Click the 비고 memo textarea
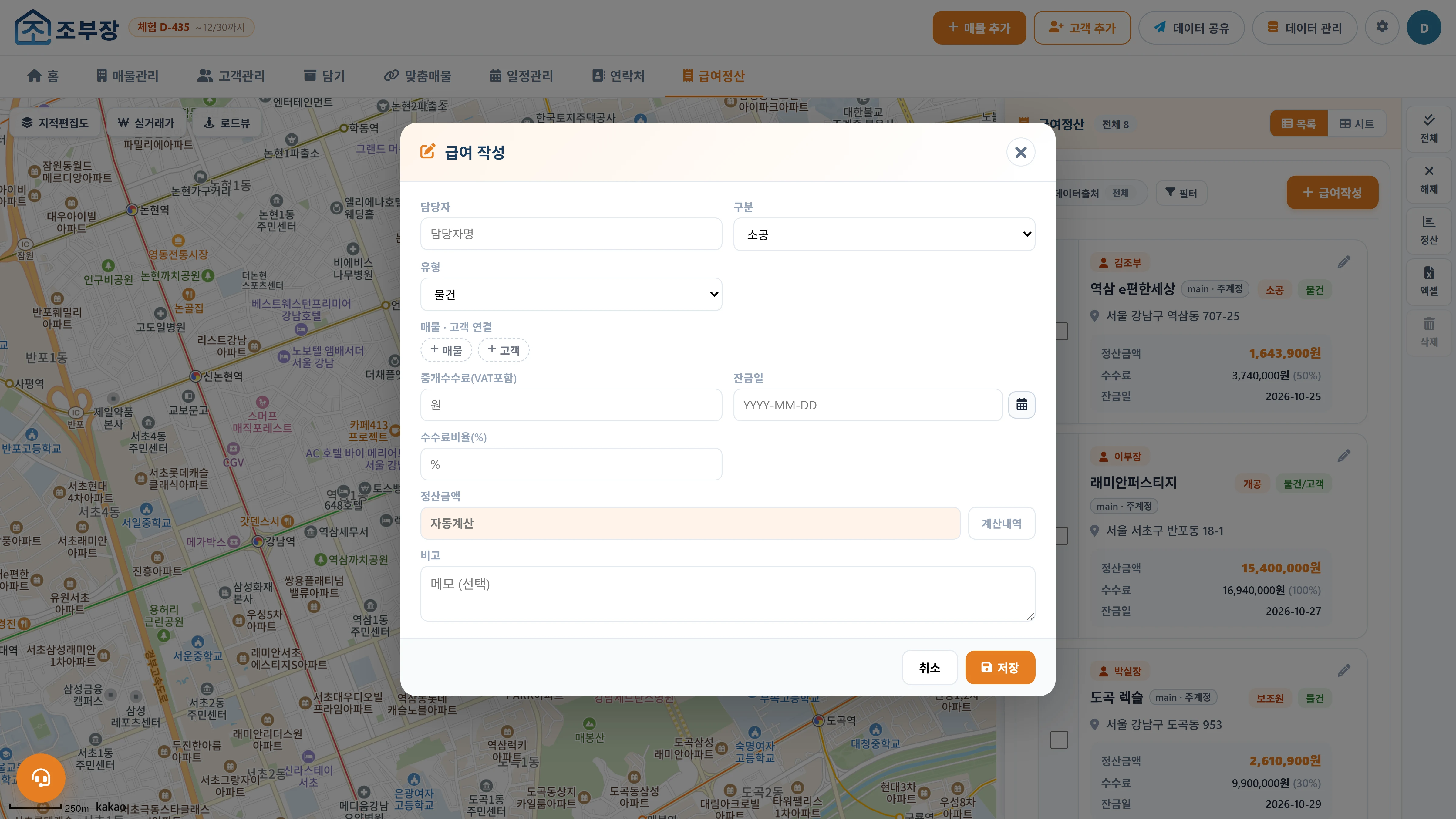This screenshot has height=819, width=1456. tap(727, 594)
